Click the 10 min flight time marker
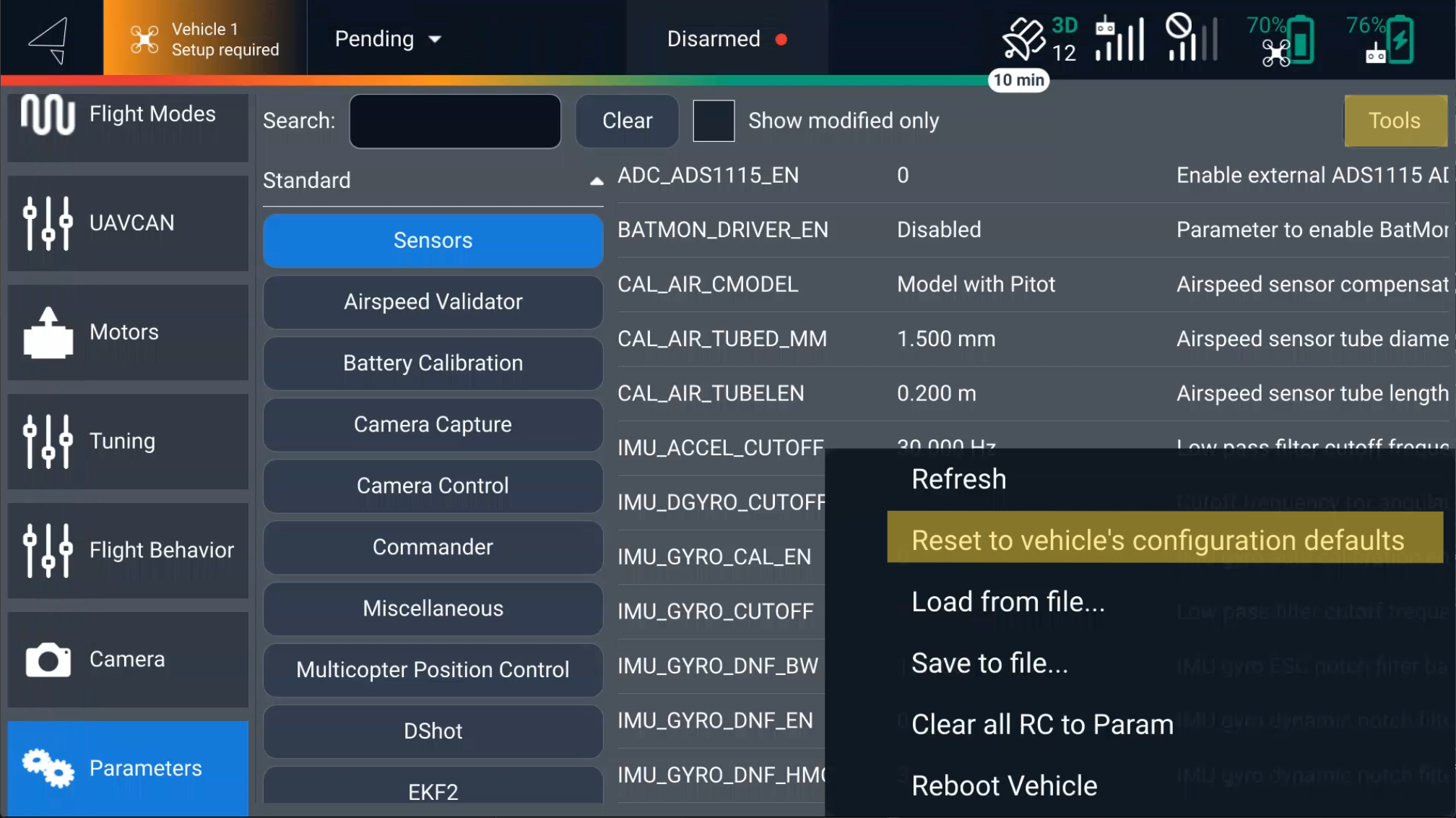This screenshot has width=1456, height=818. click(1018, 80)
